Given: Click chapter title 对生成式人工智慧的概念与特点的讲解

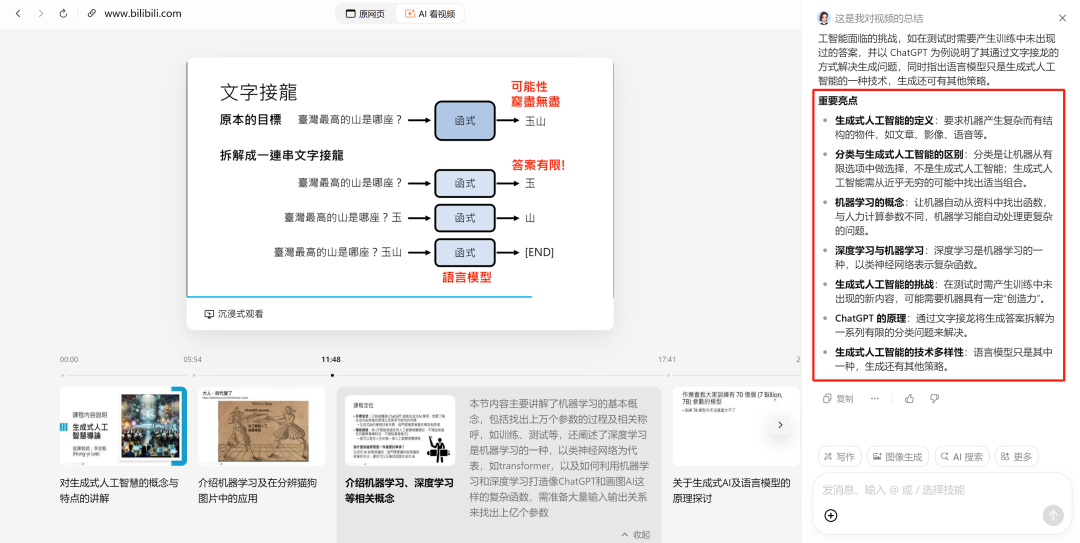Looking at the screenshot, I should tap(119, 490).
